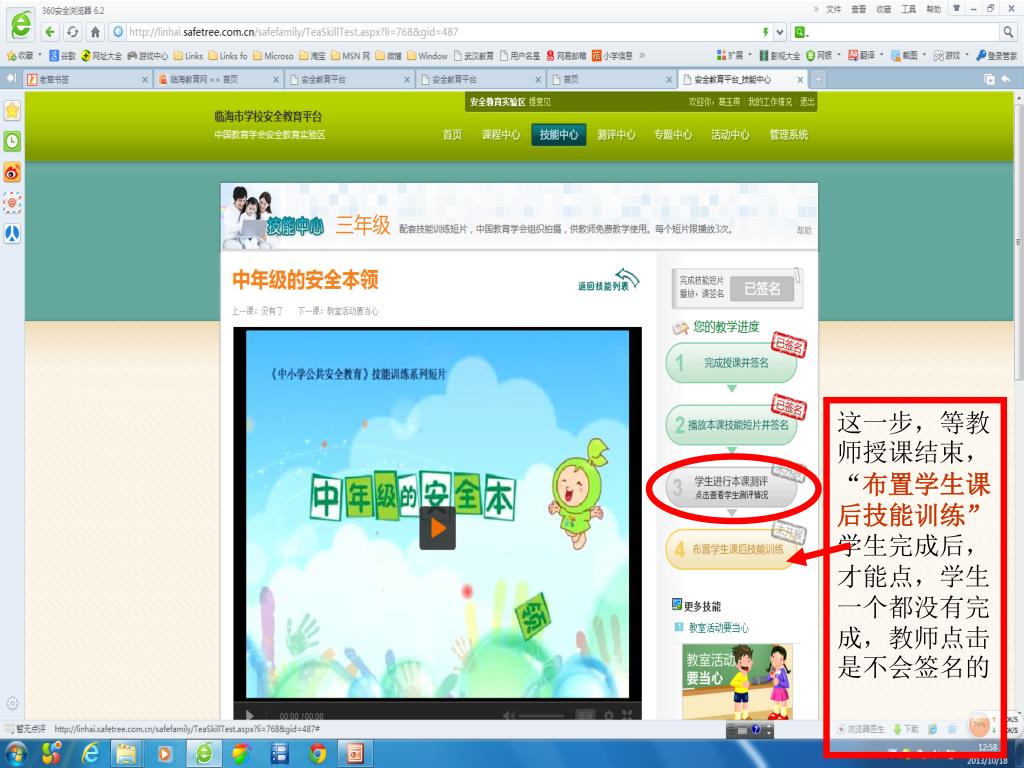Go to browser home page icon
This screenshot has width=1024, height=768.
pyautogui.click(x=95, y=31)
